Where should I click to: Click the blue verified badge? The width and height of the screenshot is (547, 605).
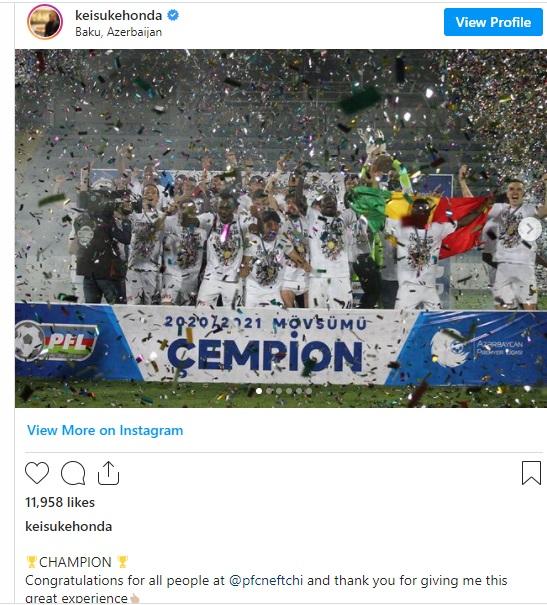[x=173, y=15]
